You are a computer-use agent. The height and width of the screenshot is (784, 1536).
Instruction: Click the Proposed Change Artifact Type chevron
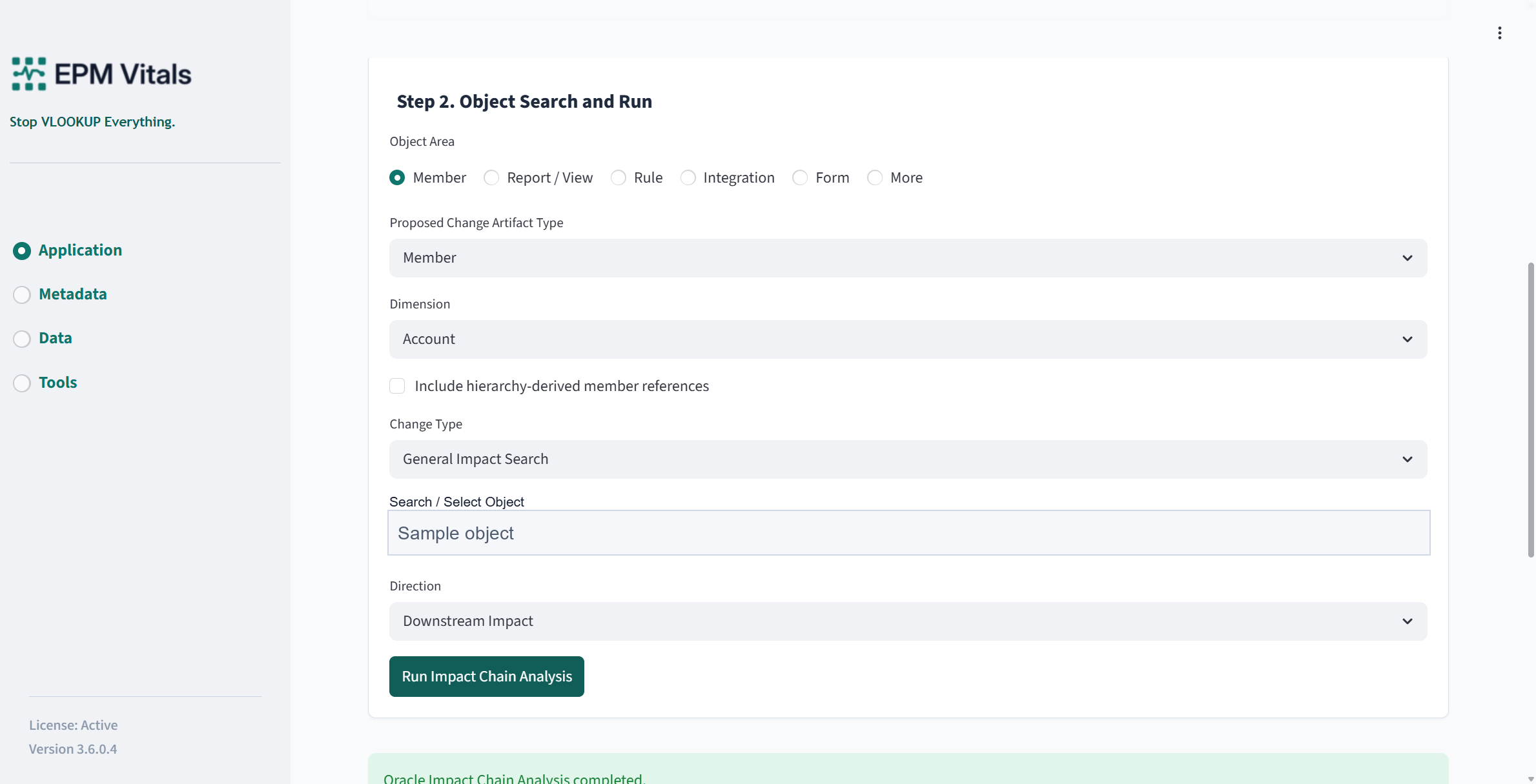[1408, 258]
